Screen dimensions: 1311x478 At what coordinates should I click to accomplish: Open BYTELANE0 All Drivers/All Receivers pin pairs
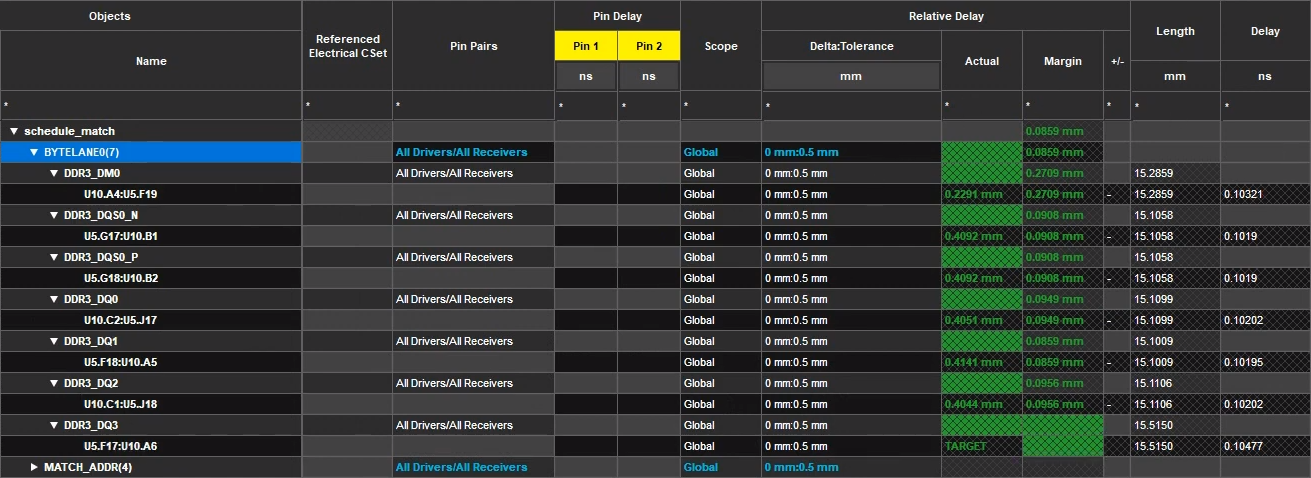coord(461,152)
